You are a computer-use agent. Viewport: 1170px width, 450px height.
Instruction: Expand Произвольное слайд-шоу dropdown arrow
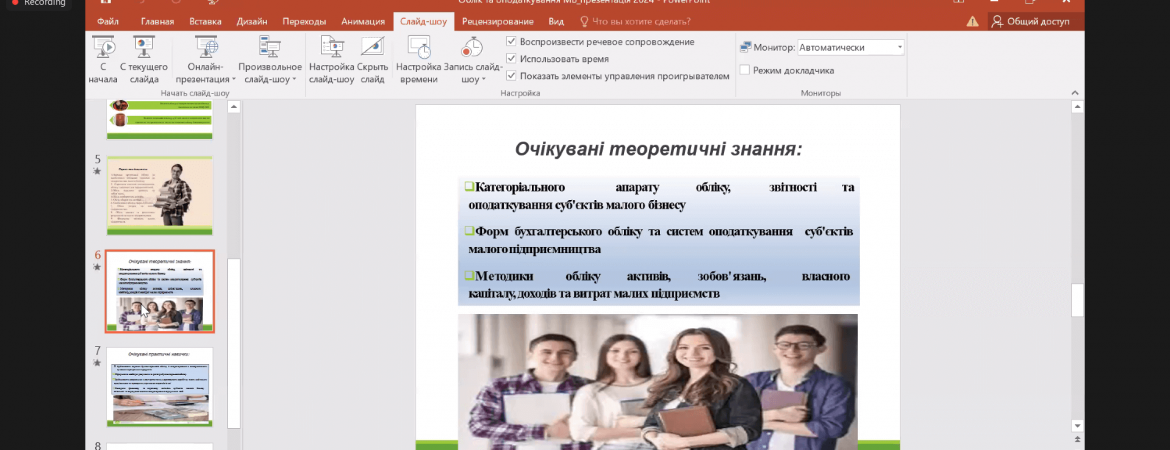(x=294, y=79)
